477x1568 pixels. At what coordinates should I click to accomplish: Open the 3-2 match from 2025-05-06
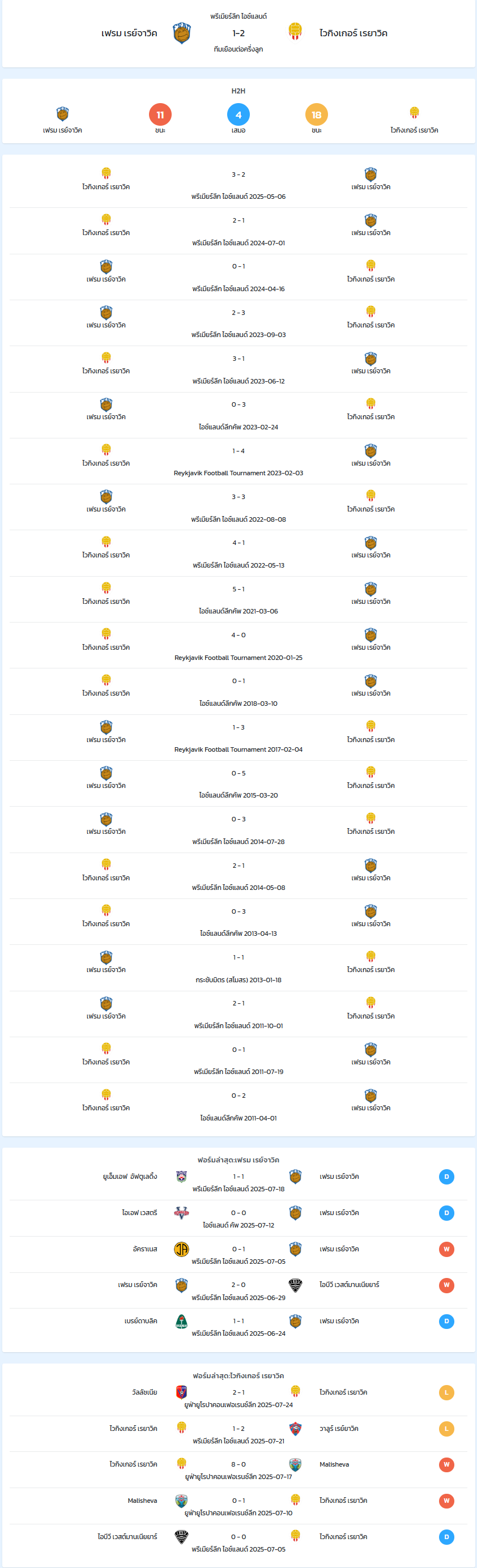238,185
